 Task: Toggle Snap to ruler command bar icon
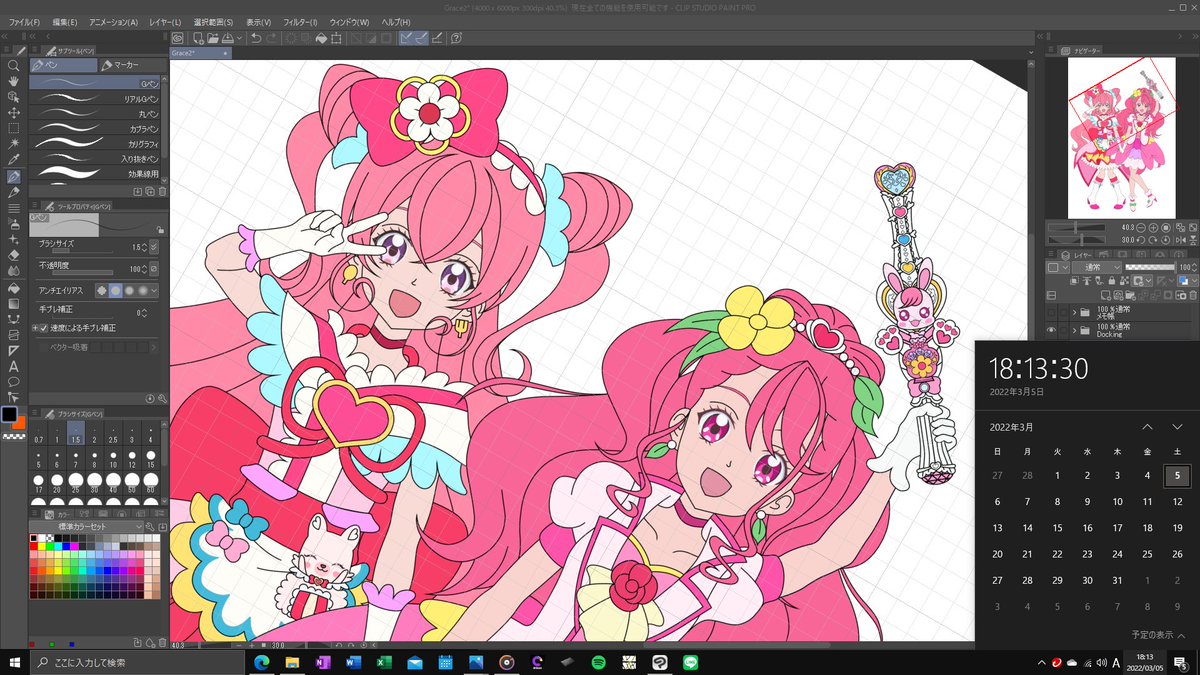pyautogui.click(x=408, y=38)
